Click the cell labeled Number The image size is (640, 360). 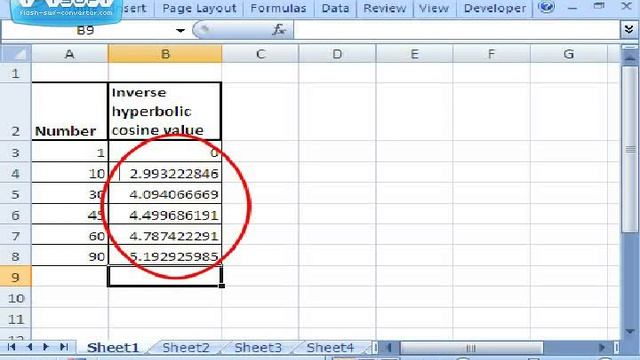coord(70,112)
